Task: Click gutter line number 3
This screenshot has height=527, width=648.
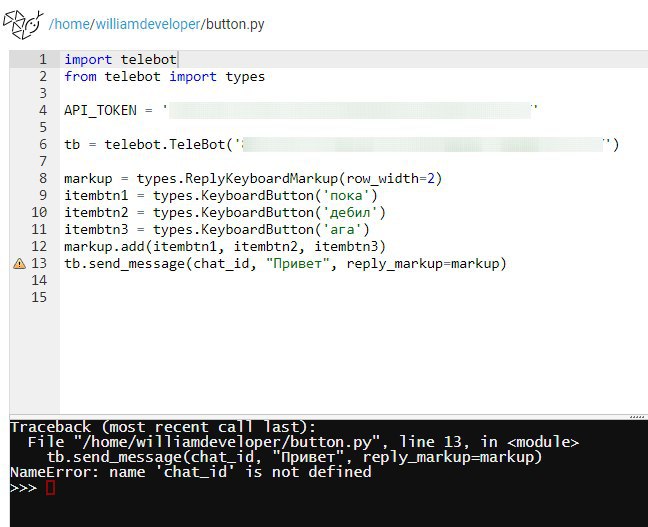Action: point(43,93)
